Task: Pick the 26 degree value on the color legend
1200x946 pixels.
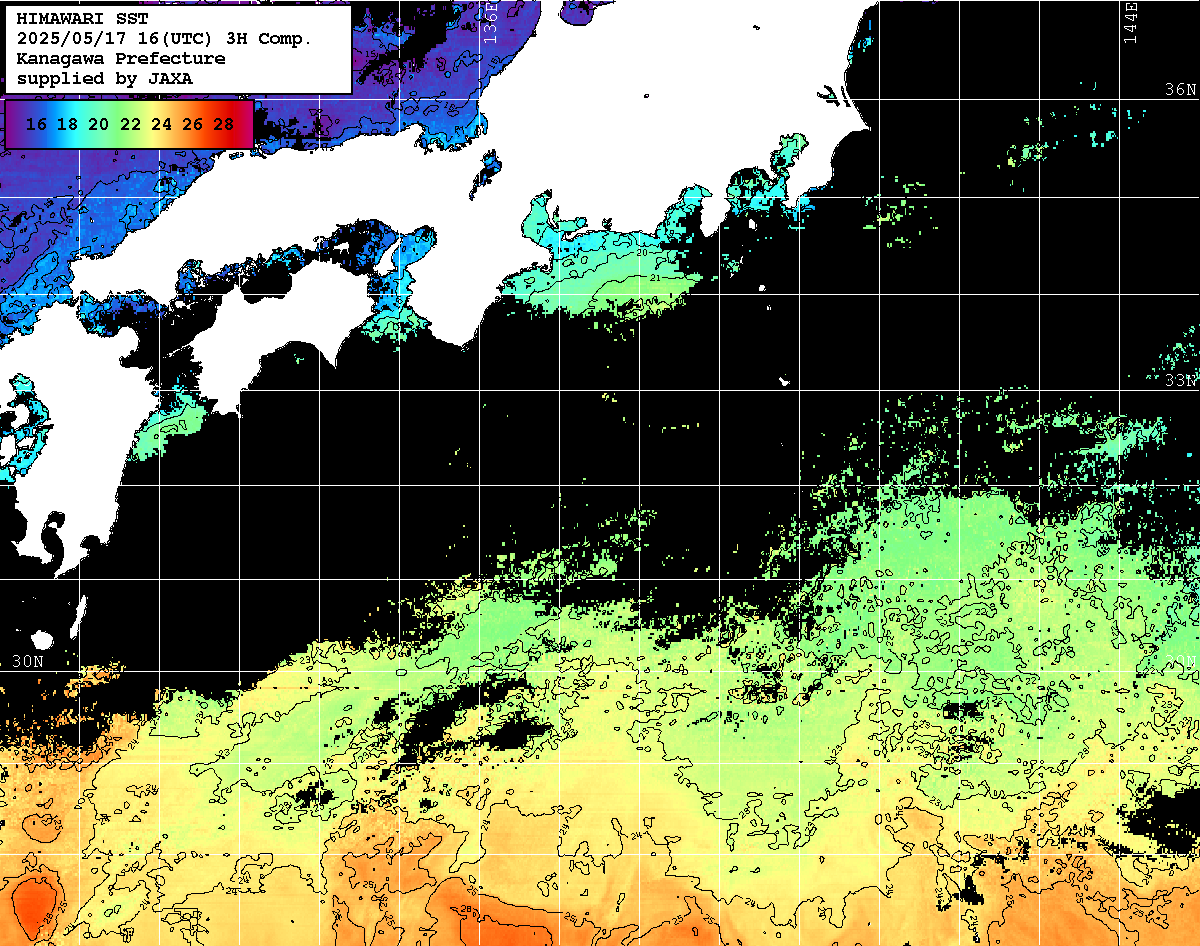Action: (x=192, y=125)
